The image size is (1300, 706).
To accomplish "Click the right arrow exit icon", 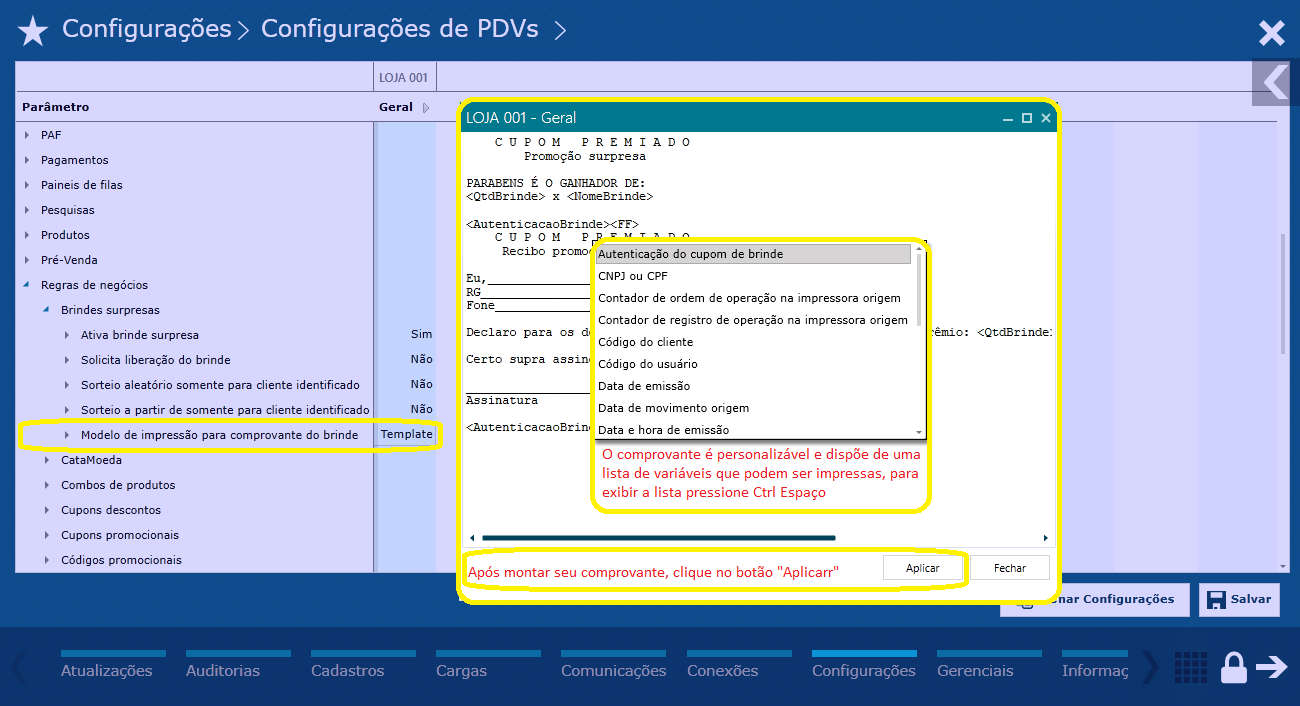I will [1272, 667].
